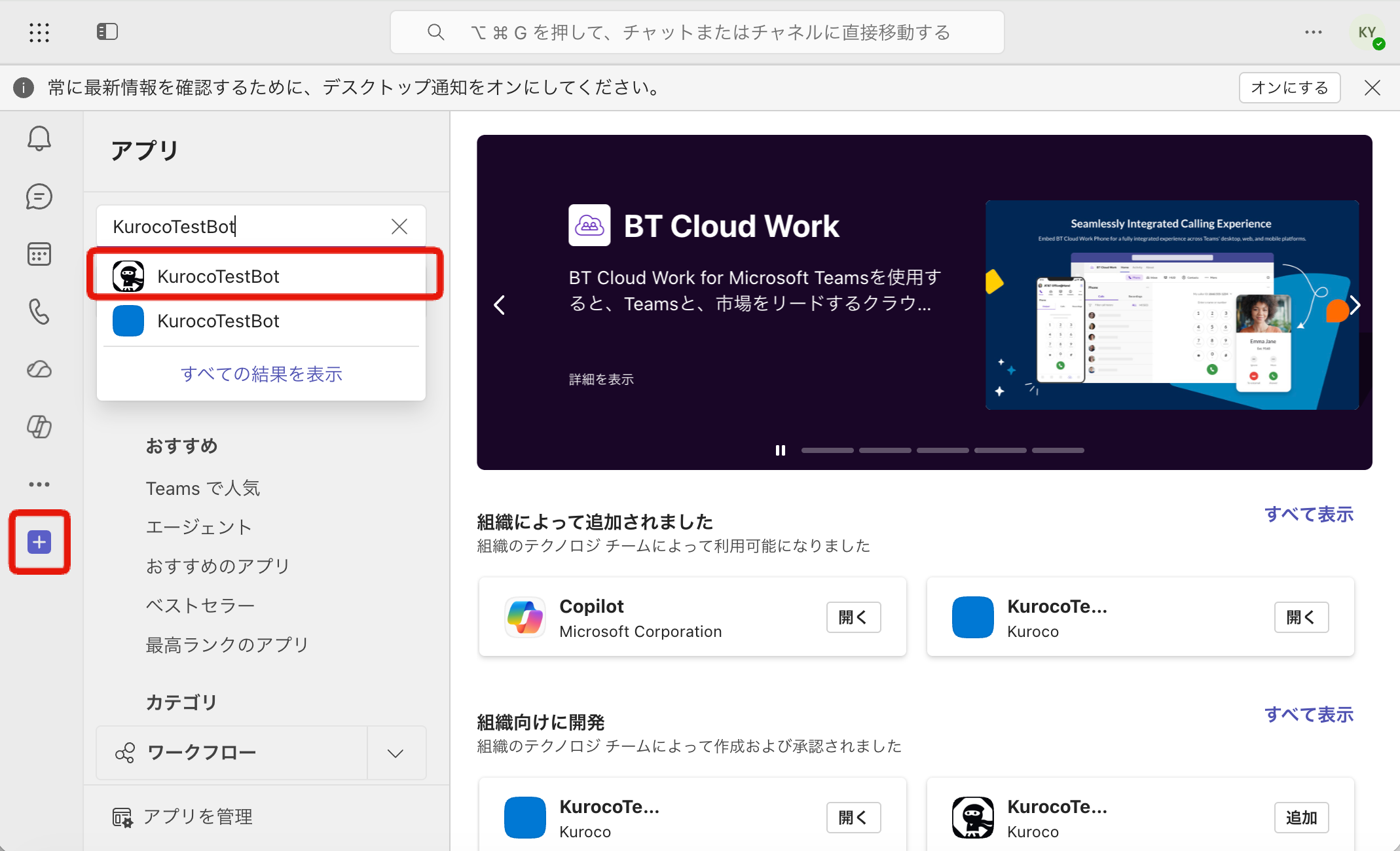Click the info icon in notification banner
Screen dimensions: 1400x851
point(24,88)
